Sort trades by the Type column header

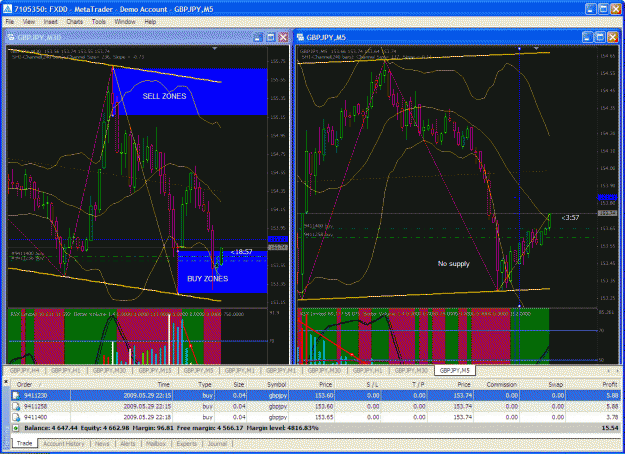[x=194, y=385]
